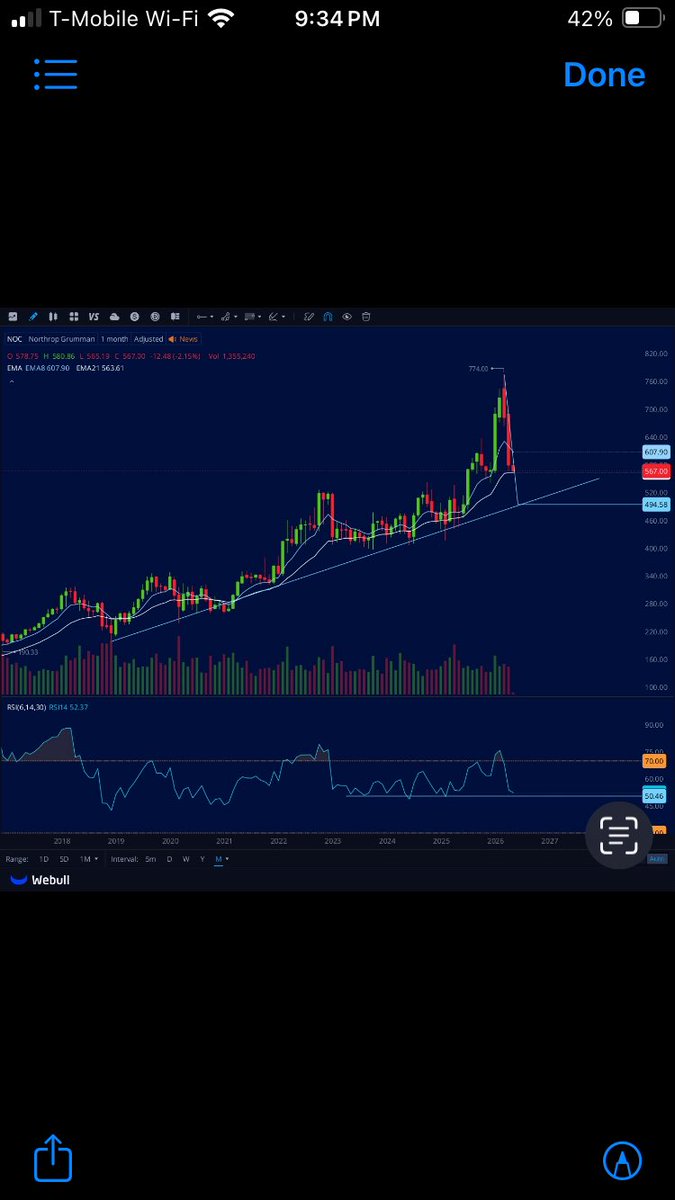Image resolution: width=675 pixels, height=1200 pixels.
Task: Click the Webull logo
Action: tap(39, 880)
